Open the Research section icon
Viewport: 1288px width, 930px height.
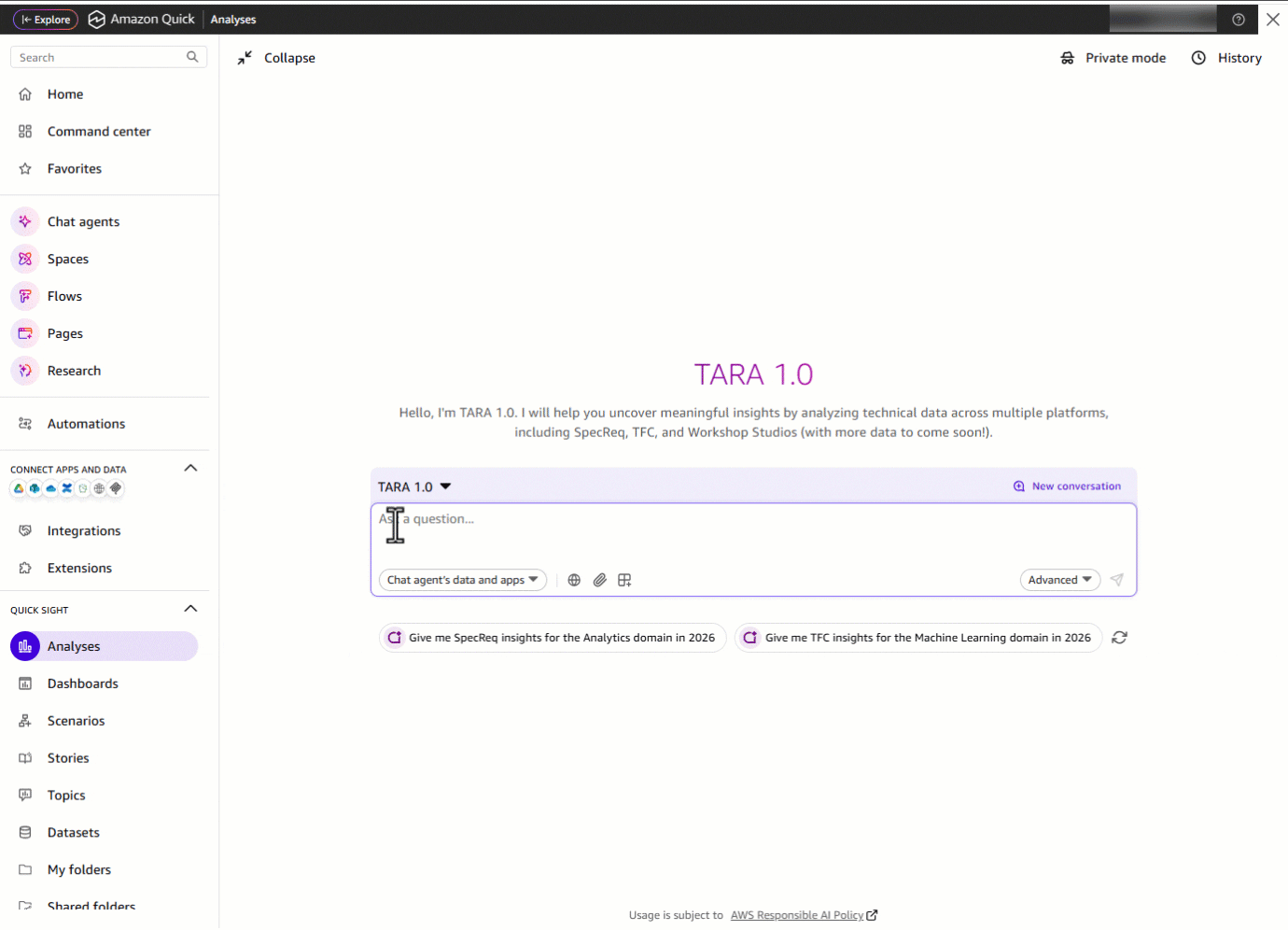[x=25, y=371]
